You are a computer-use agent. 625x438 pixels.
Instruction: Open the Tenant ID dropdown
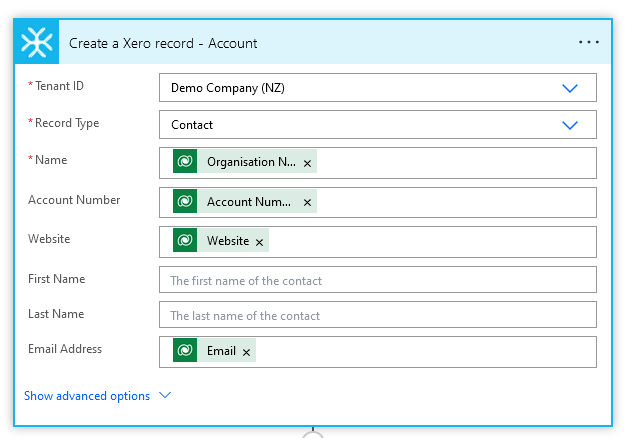378,87
